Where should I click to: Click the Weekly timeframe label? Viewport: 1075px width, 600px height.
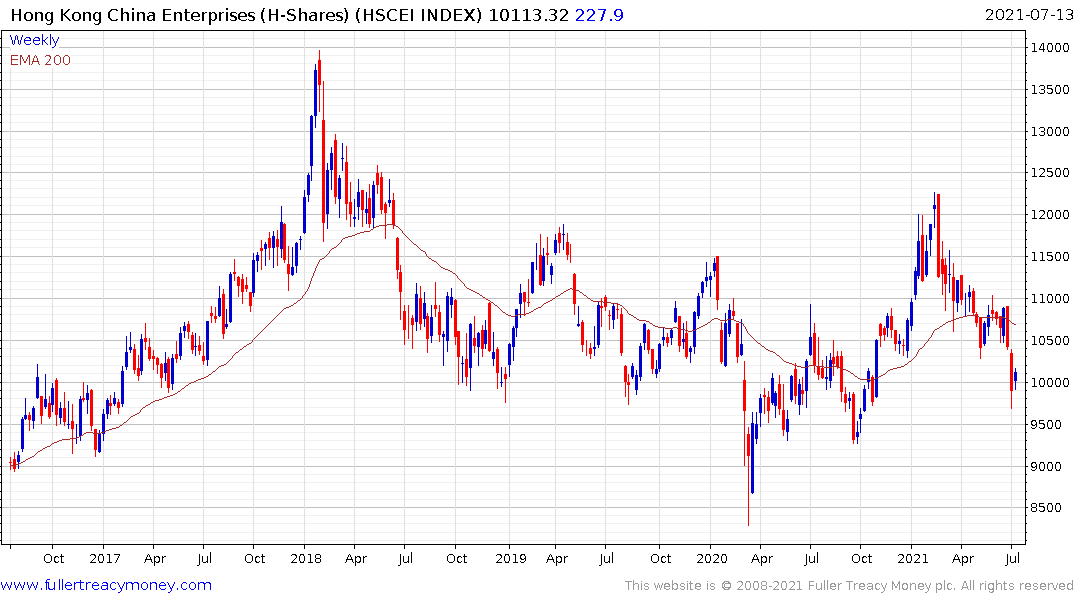click(x=34, y=40)
